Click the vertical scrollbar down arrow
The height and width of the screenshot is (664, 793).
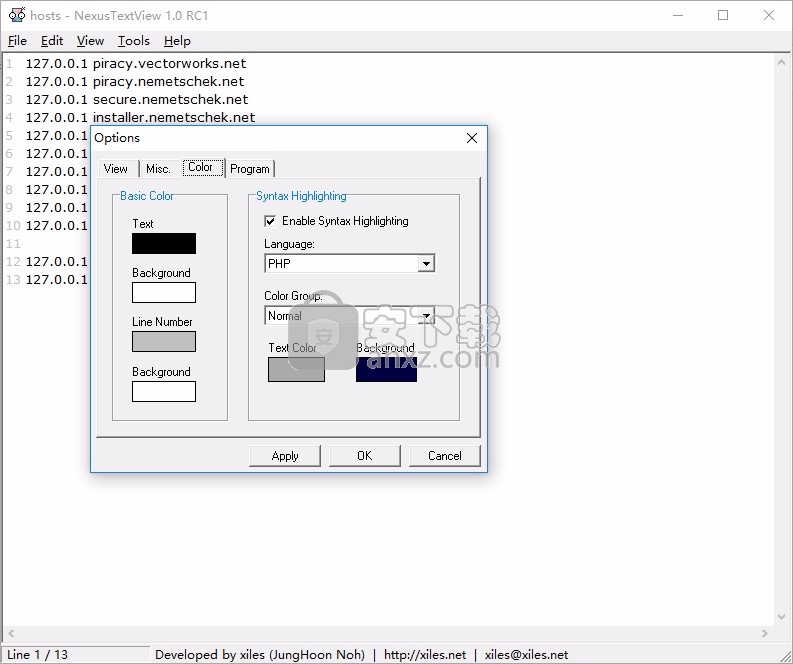tap(781, 617)
